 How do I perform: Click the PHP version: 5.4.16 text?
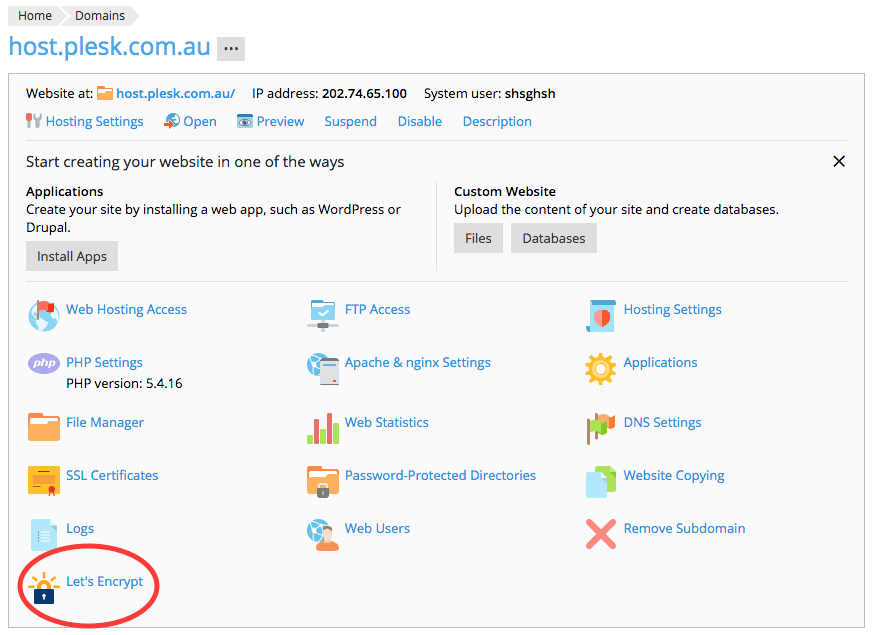[124, 383]
